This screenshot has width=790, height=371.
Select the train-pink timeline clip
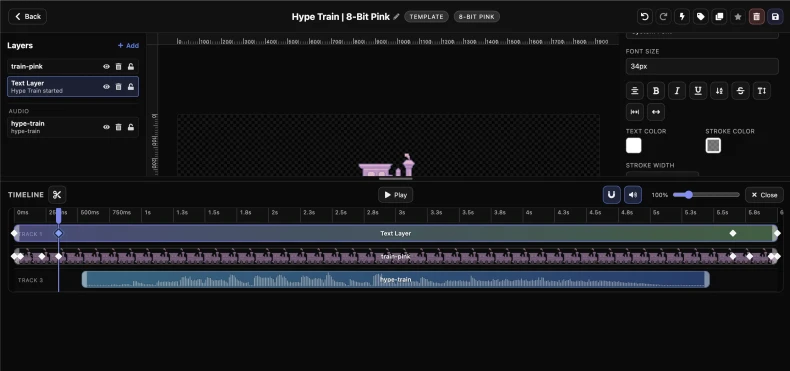click(396, 257)
